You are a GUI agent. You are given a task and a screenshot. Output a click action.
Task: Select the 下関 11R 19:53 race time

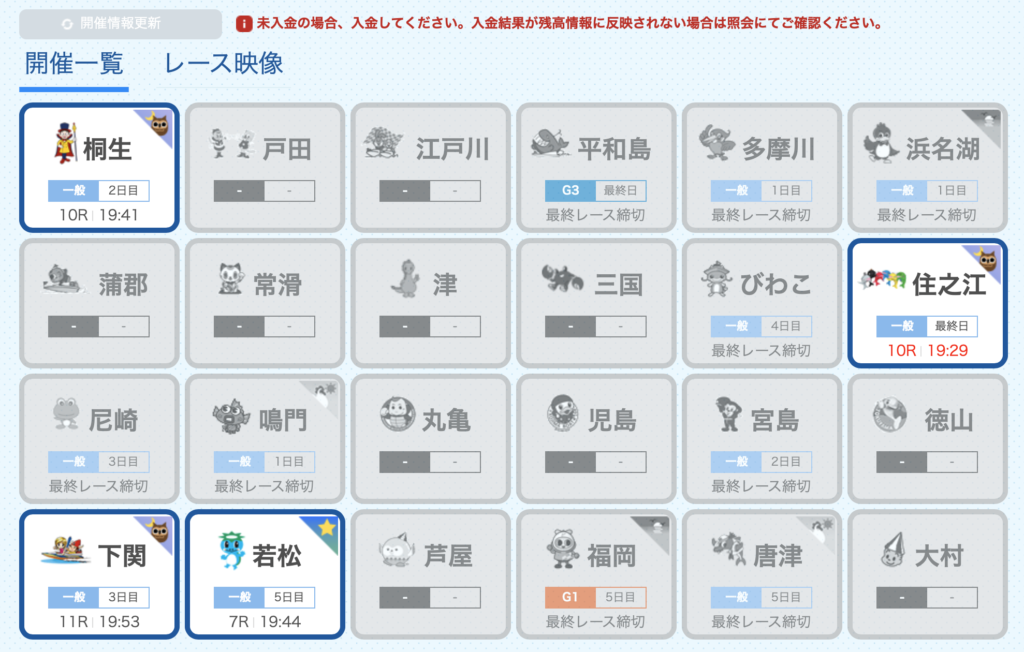pyautogui.click(x=98, y=622)
